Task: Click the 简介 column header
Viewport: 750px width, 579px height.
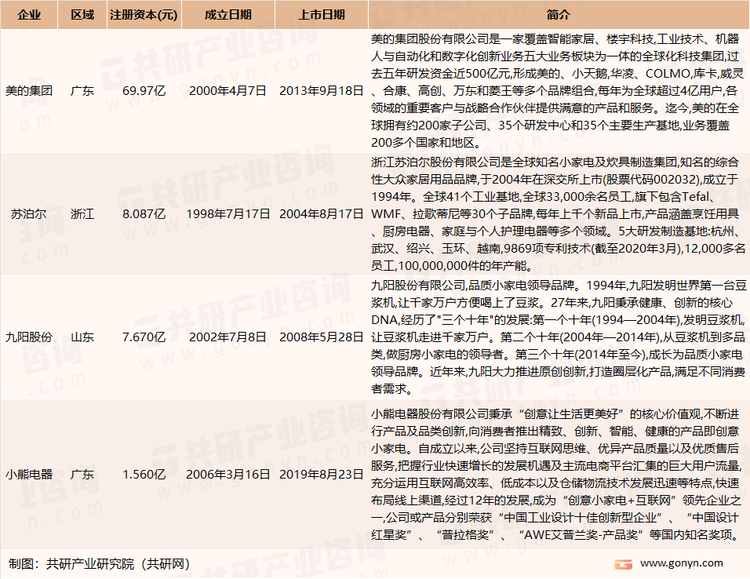Action: (559, 15)
